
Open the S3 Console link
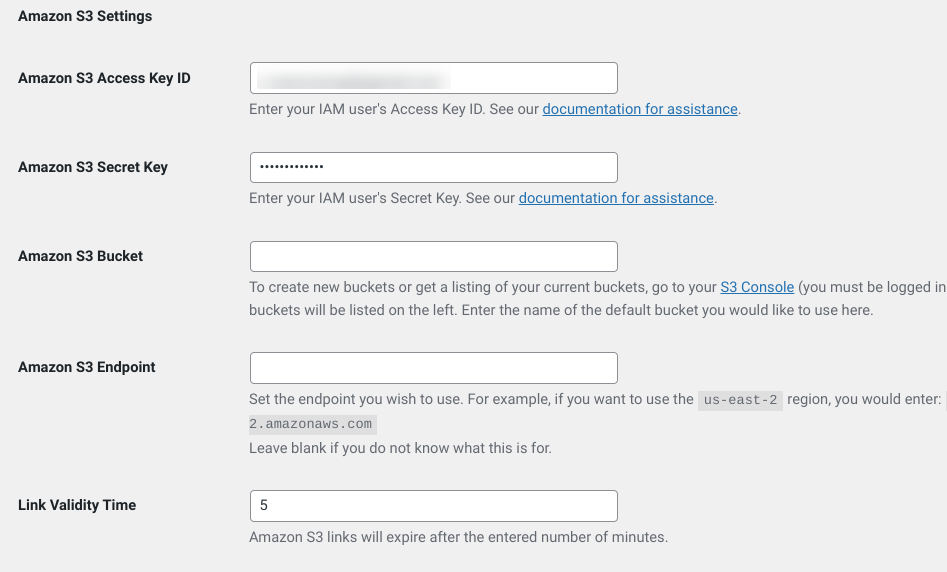click(x=757, y=287)
